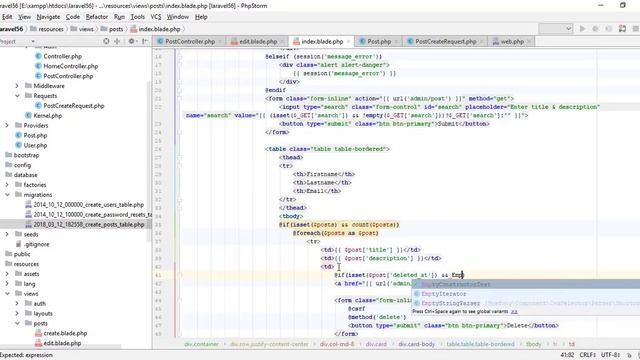Open the VCS menu

156,17
